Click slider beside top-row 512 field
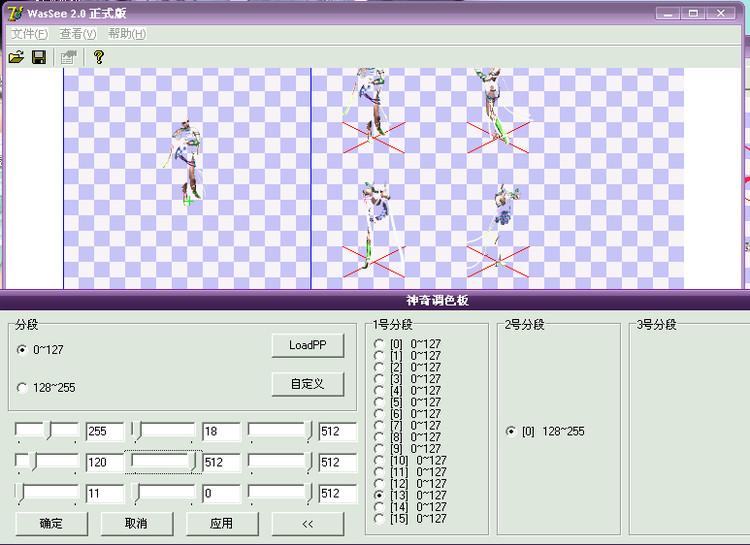The height and width of the screenshot is (545, 750). tap(280, 432)
